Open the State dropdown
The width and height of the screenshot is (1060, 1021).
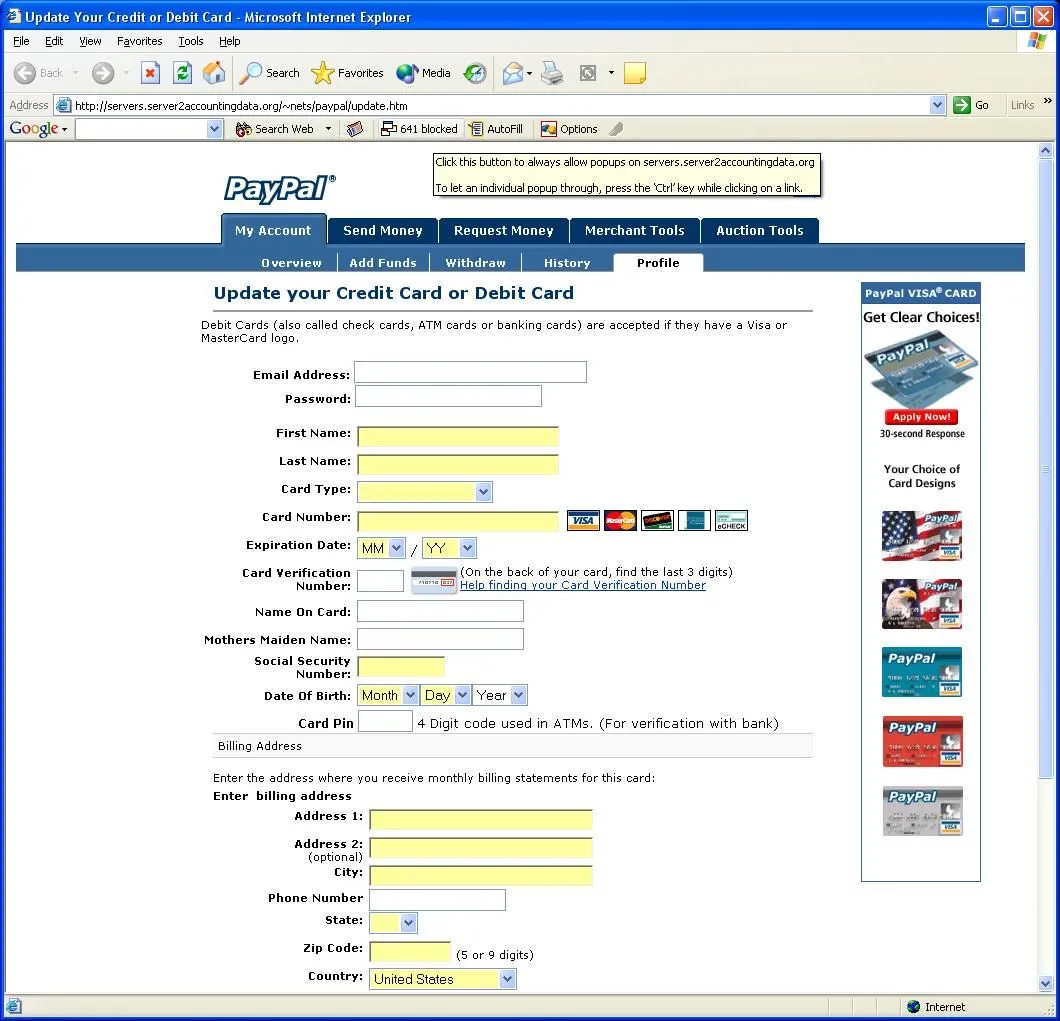pos(408,922)
